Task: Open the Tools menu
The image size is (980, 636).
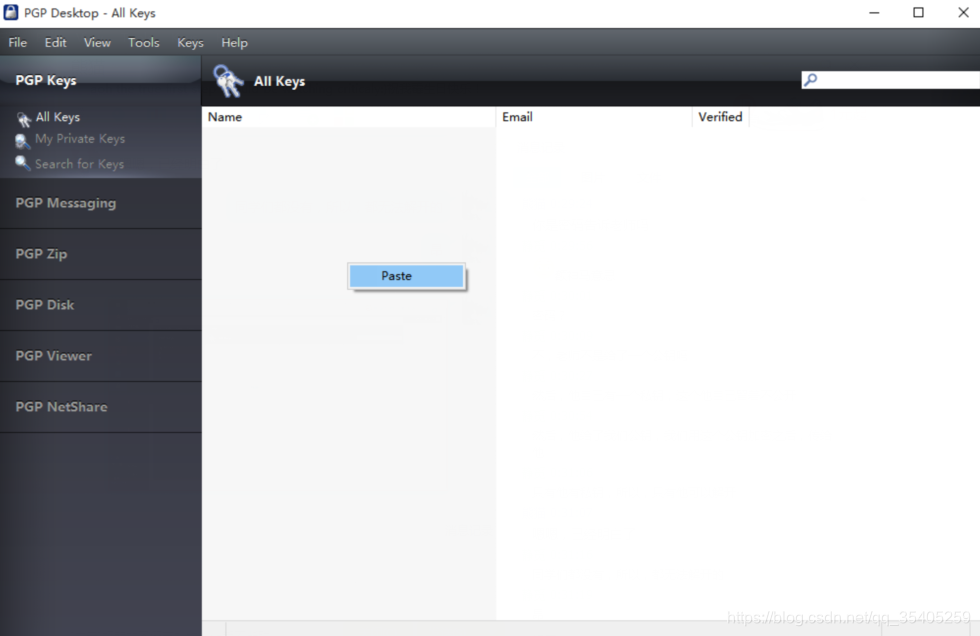Action: [144, 42]
